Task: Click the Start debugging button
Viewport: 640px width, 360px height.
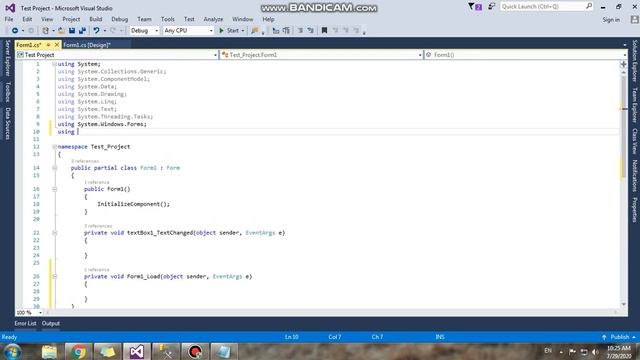Action: coord(229,31)
